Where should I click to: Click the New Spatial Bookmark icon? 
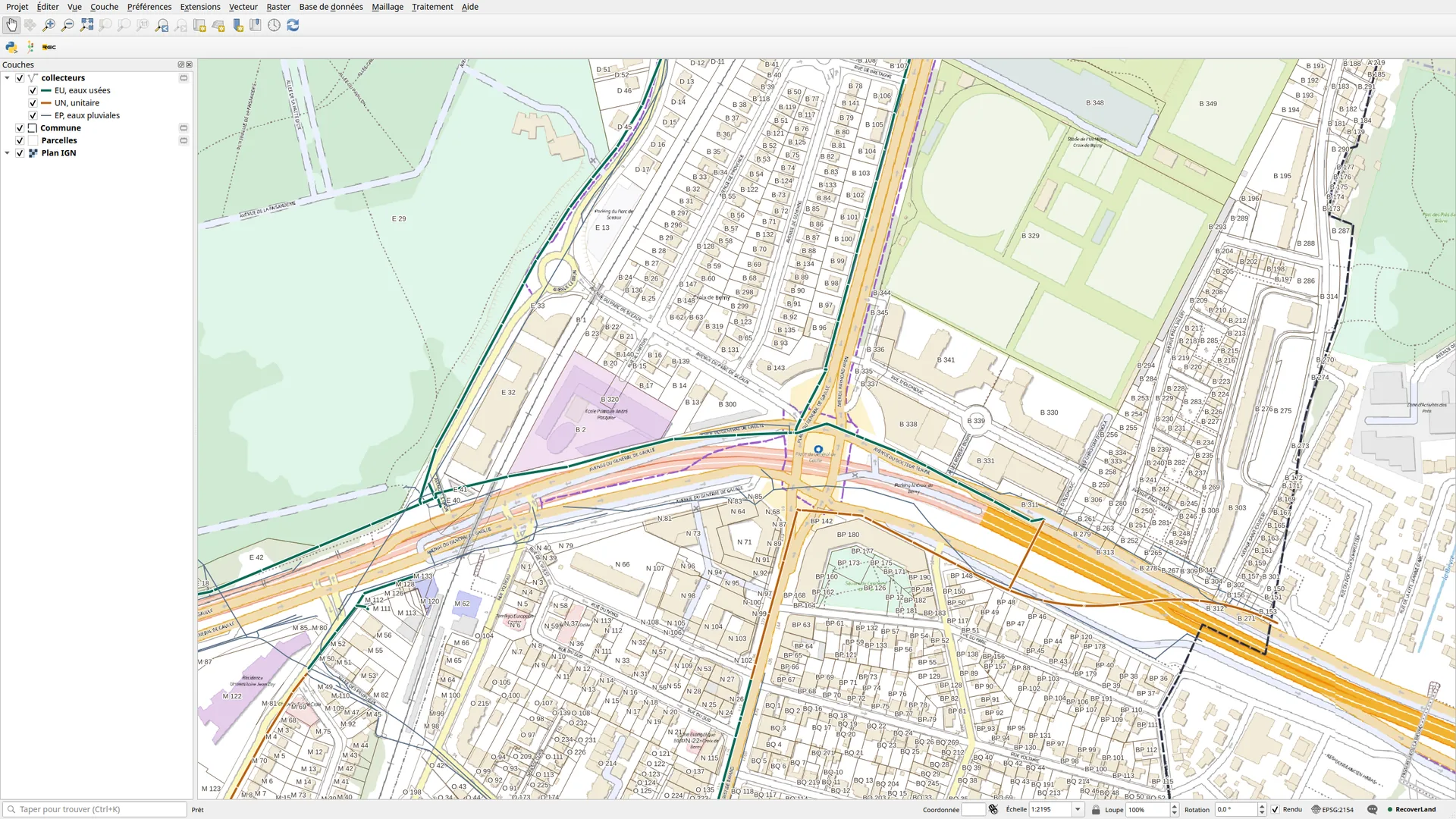[x=237, y=25]
